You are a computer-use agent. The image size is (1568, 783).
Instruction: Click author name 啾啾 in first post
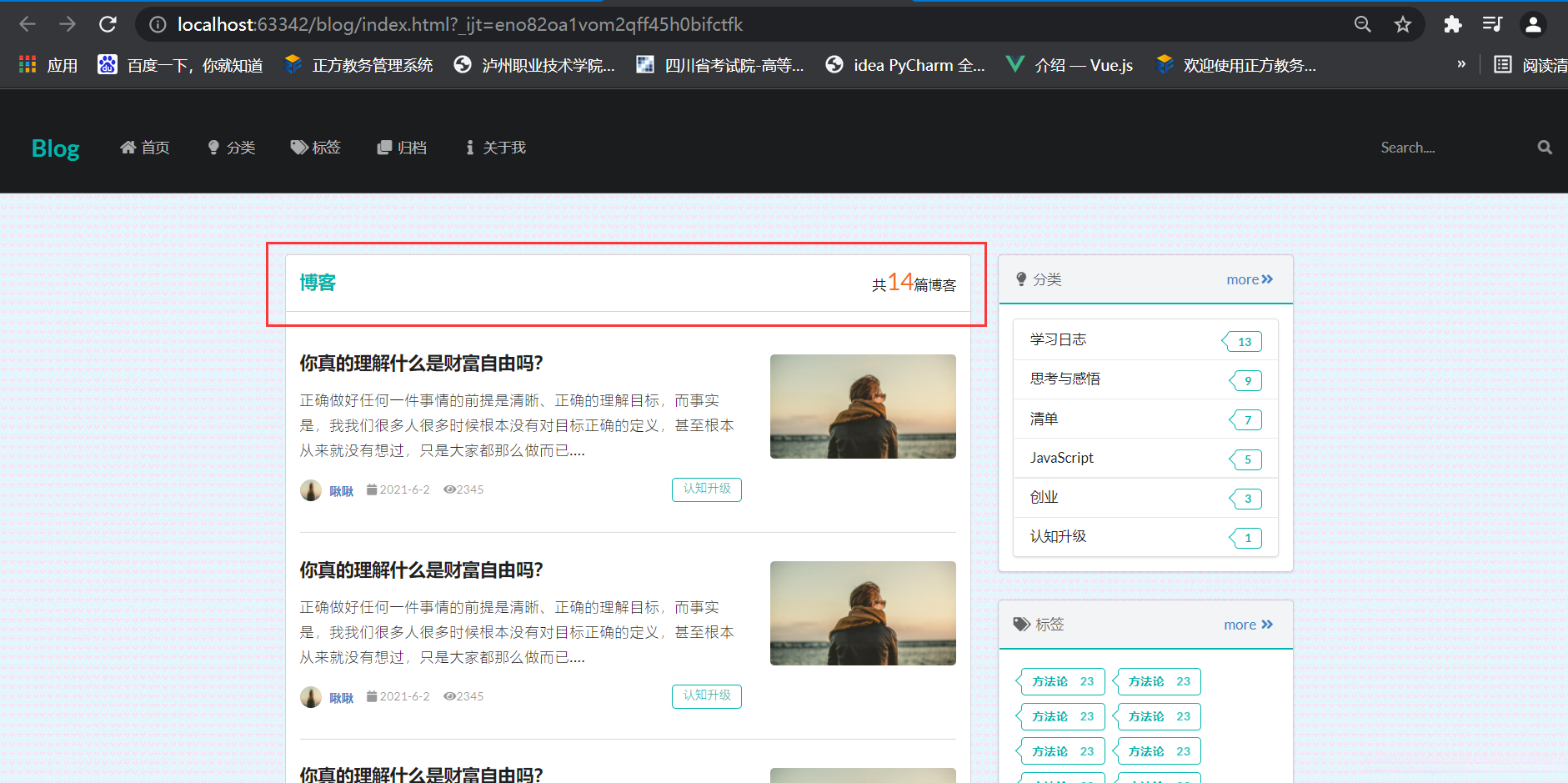coord(342,491)
